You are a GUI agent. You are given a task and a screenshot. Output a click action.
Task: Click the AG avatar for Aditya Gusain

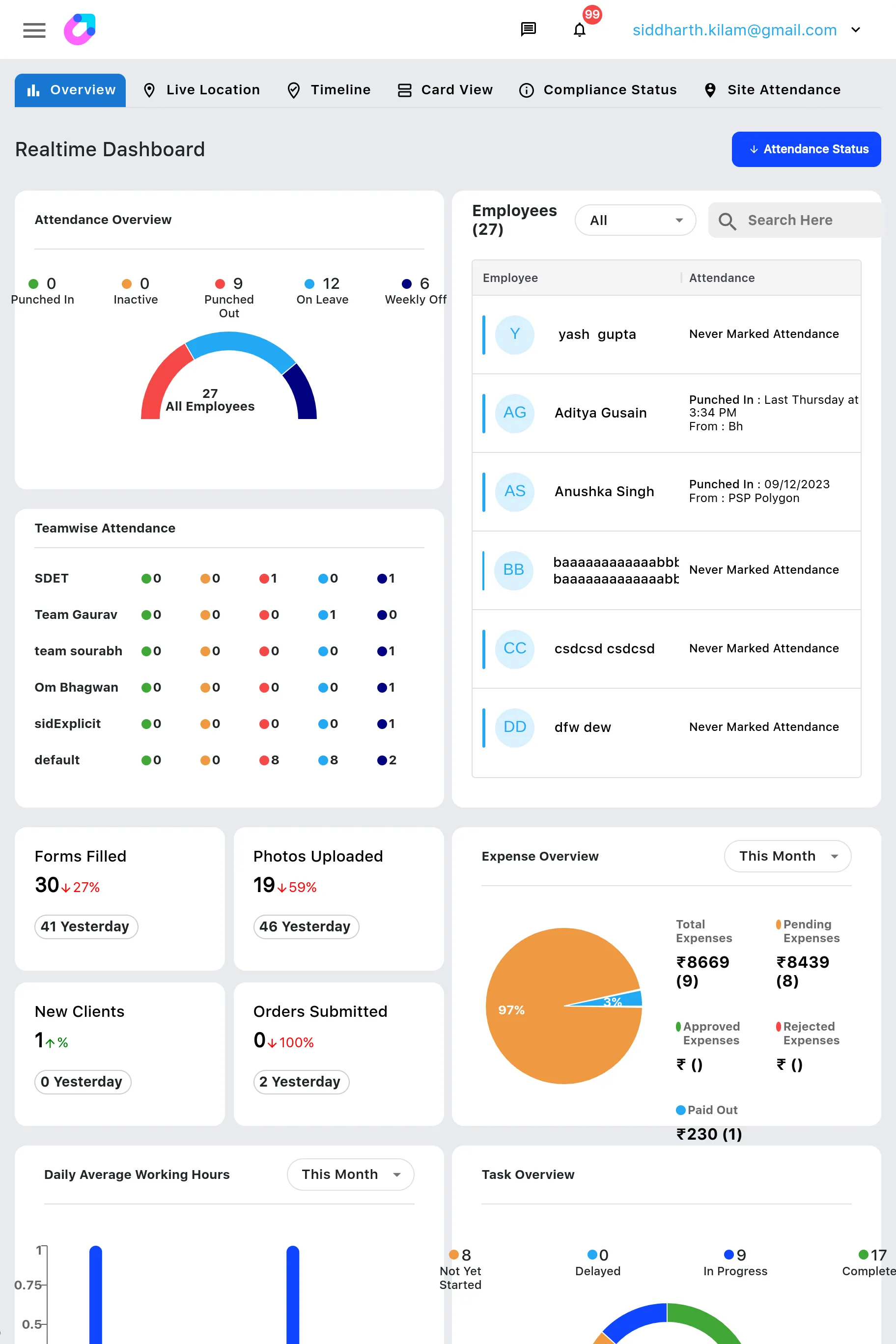(x=514, y=413)
